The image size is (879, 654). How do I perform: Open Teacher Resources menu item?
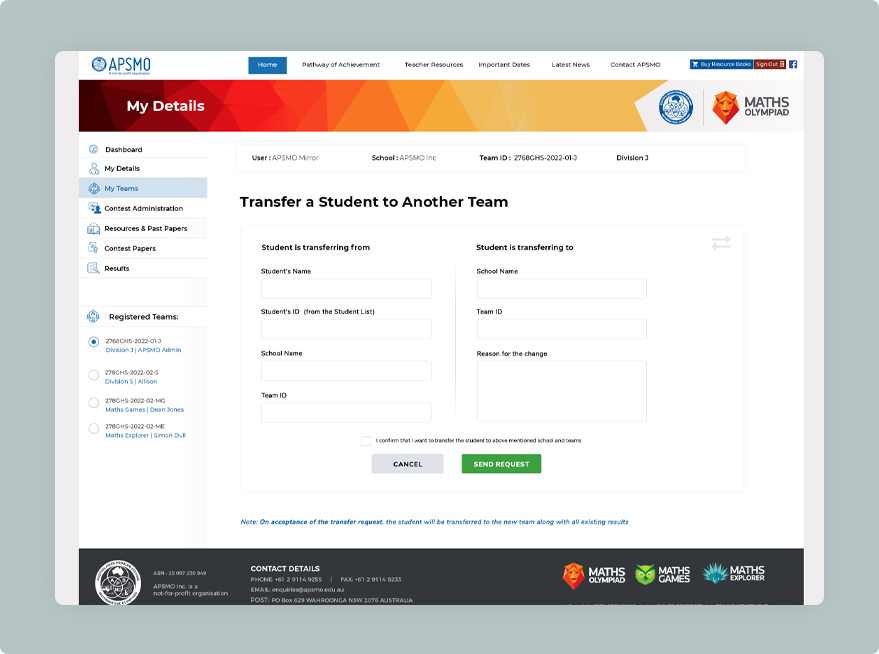[x=433, y=65]
